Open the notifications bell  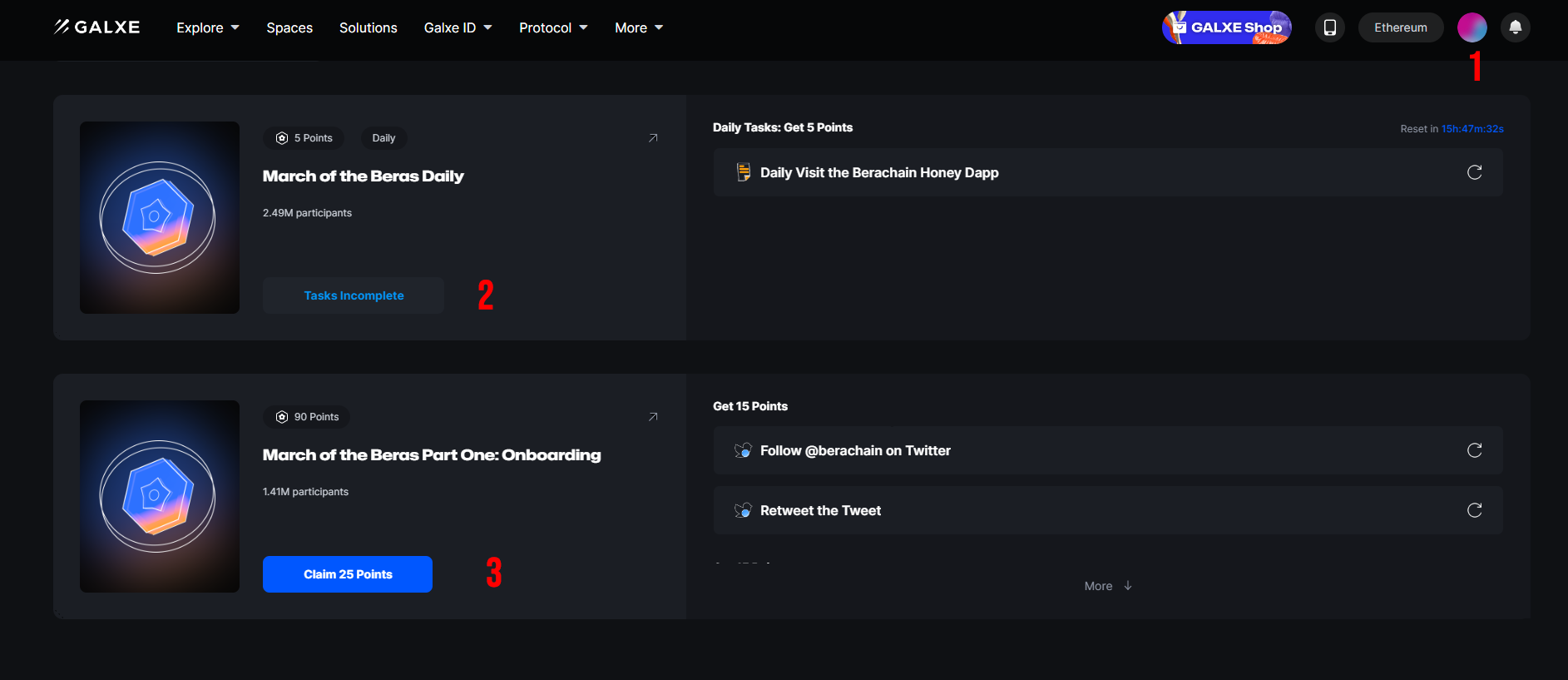(1516, 27)
